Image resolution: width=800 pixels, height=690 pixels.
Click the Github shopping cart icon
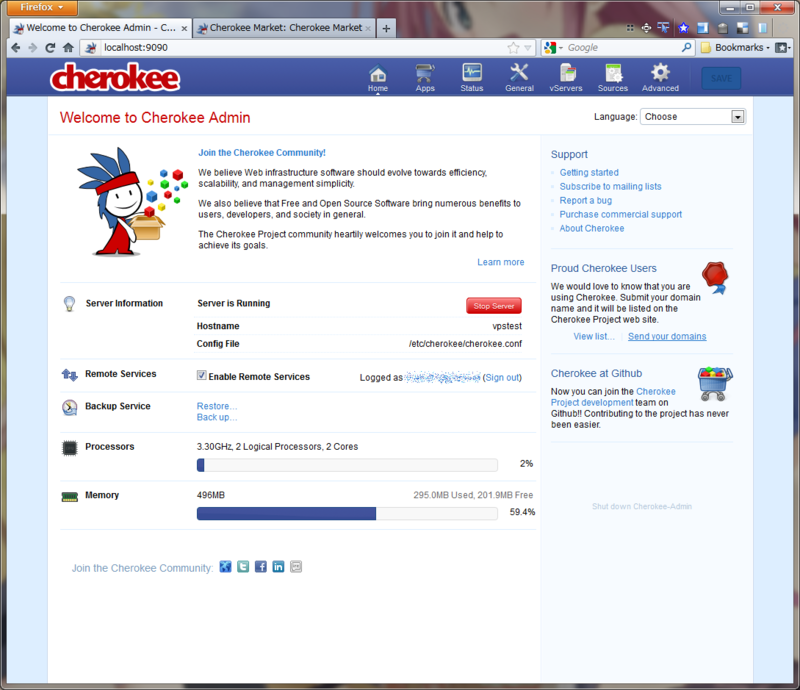click(715, 383)
